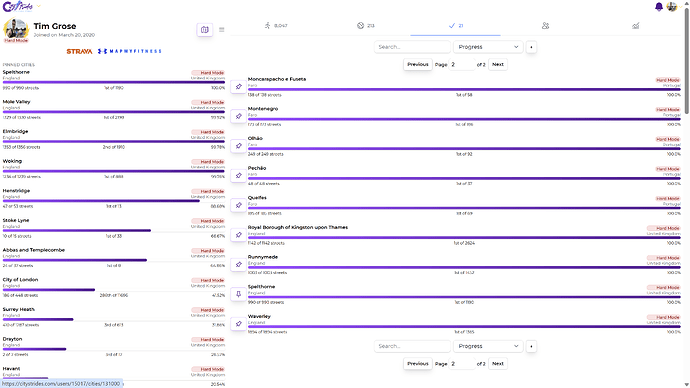The image size is (690, 388).
Task: Pin the Moncarapacho e Fuseta city
Action: coord(239,87)
